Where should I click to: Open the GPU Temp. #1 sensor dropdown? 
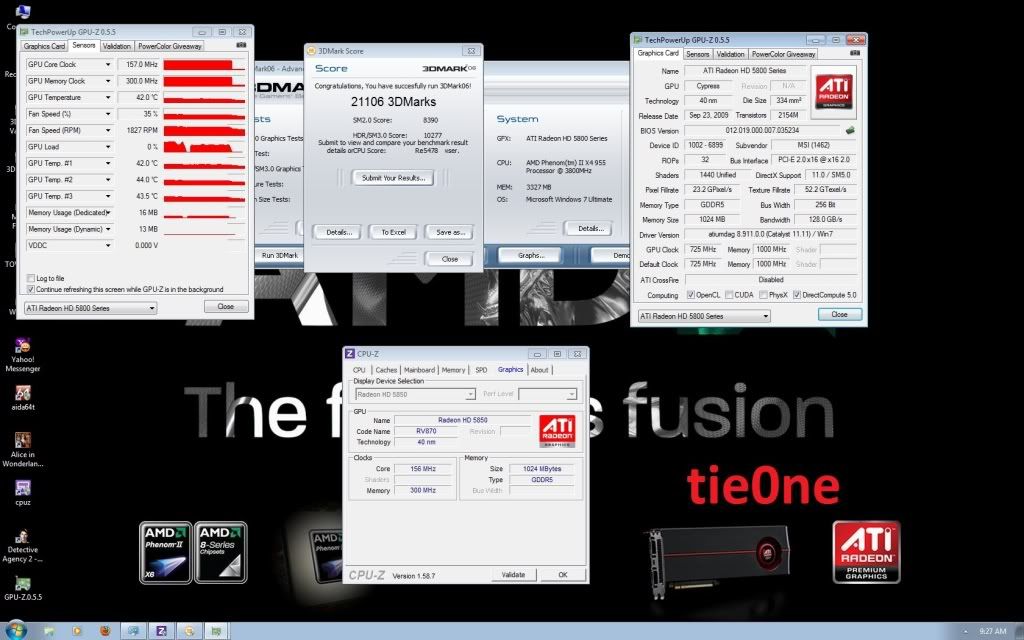click(x=108, y=163)
